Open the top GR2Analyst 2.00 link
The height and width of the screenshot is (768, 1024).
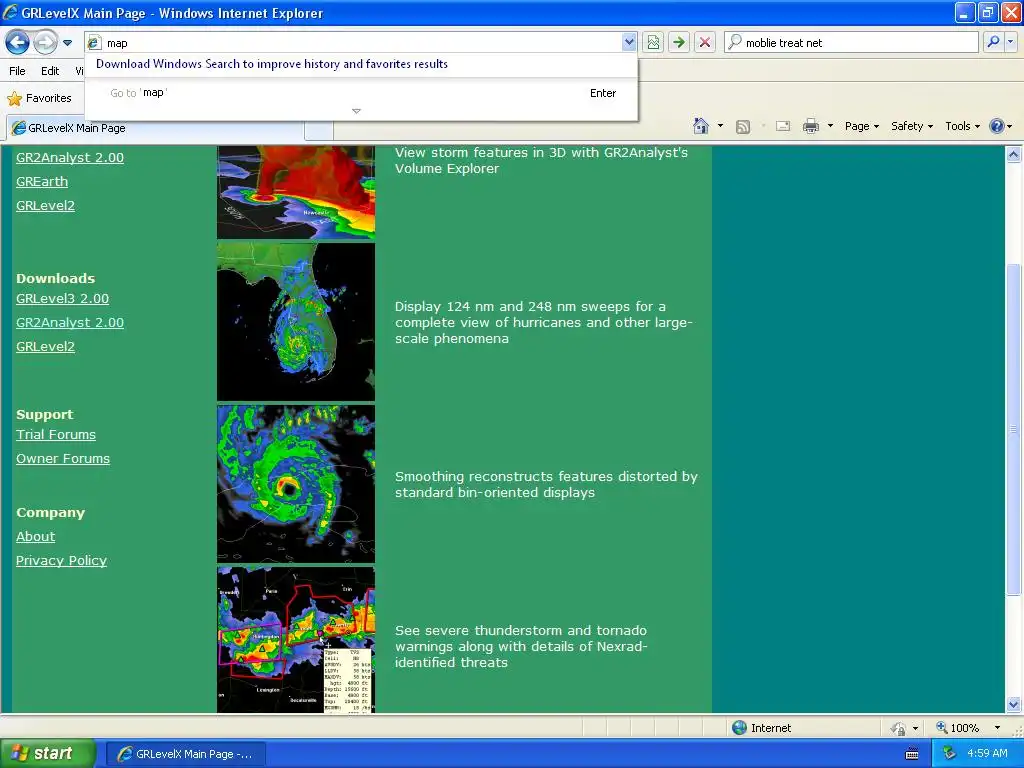(70, 157)
